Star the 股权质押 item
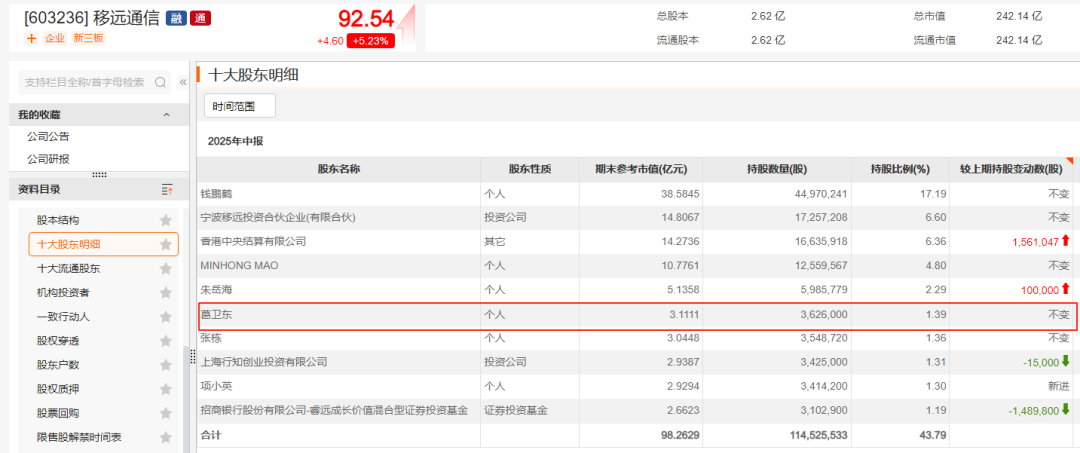Image resolution: width=1080 pixels, height=453 pixels. click(x=165, y=389)
